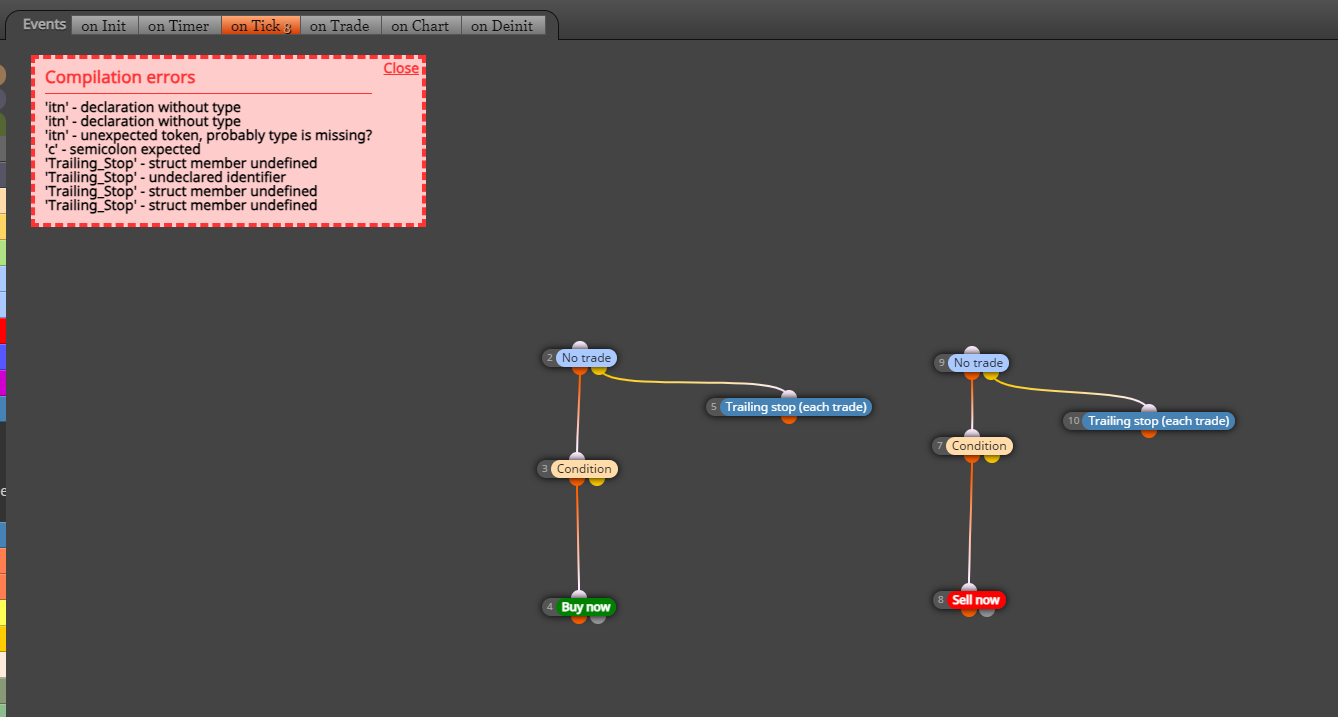Click the 'c' - semicolon expected error
1338x717 pixels.
[123, 149]
